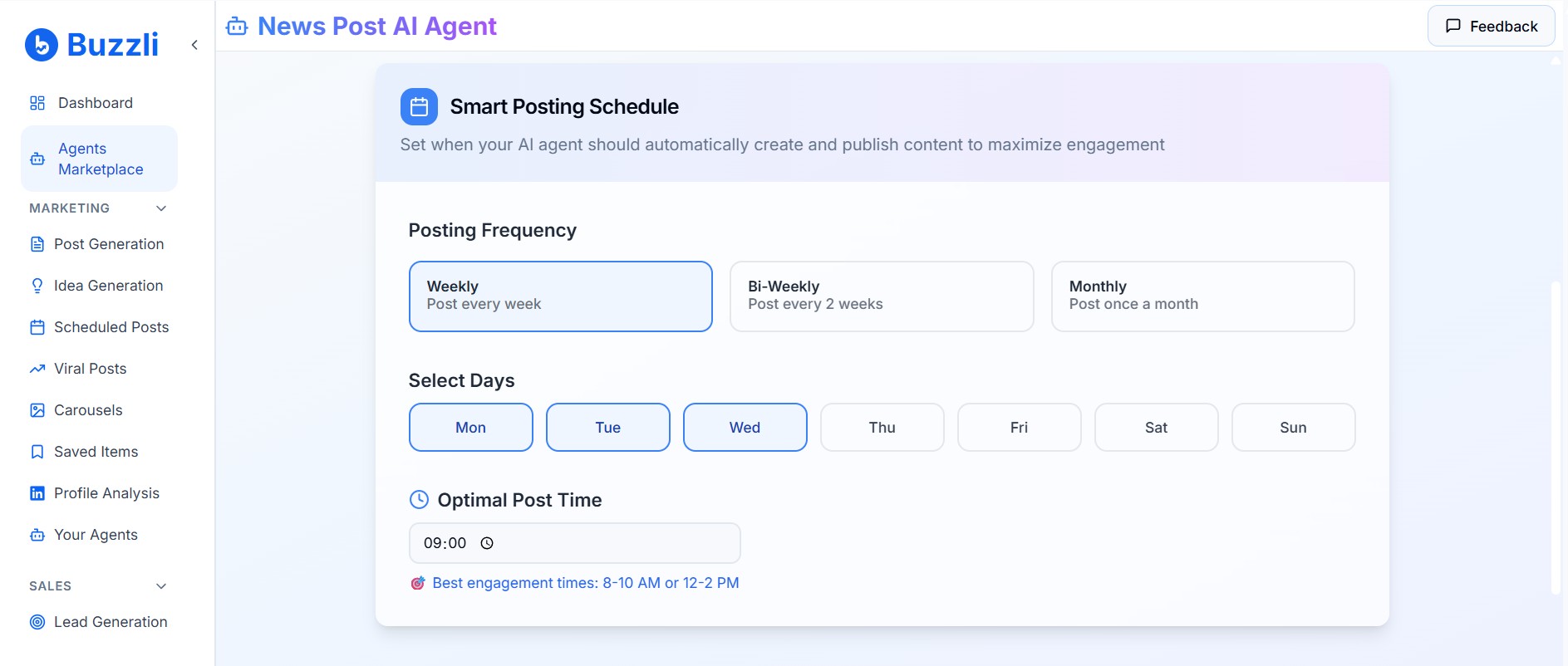Viewport: 1568px width, 666px height.
Task: Click the 09:00 optimal post time field
Action: [x=574, y=542]
